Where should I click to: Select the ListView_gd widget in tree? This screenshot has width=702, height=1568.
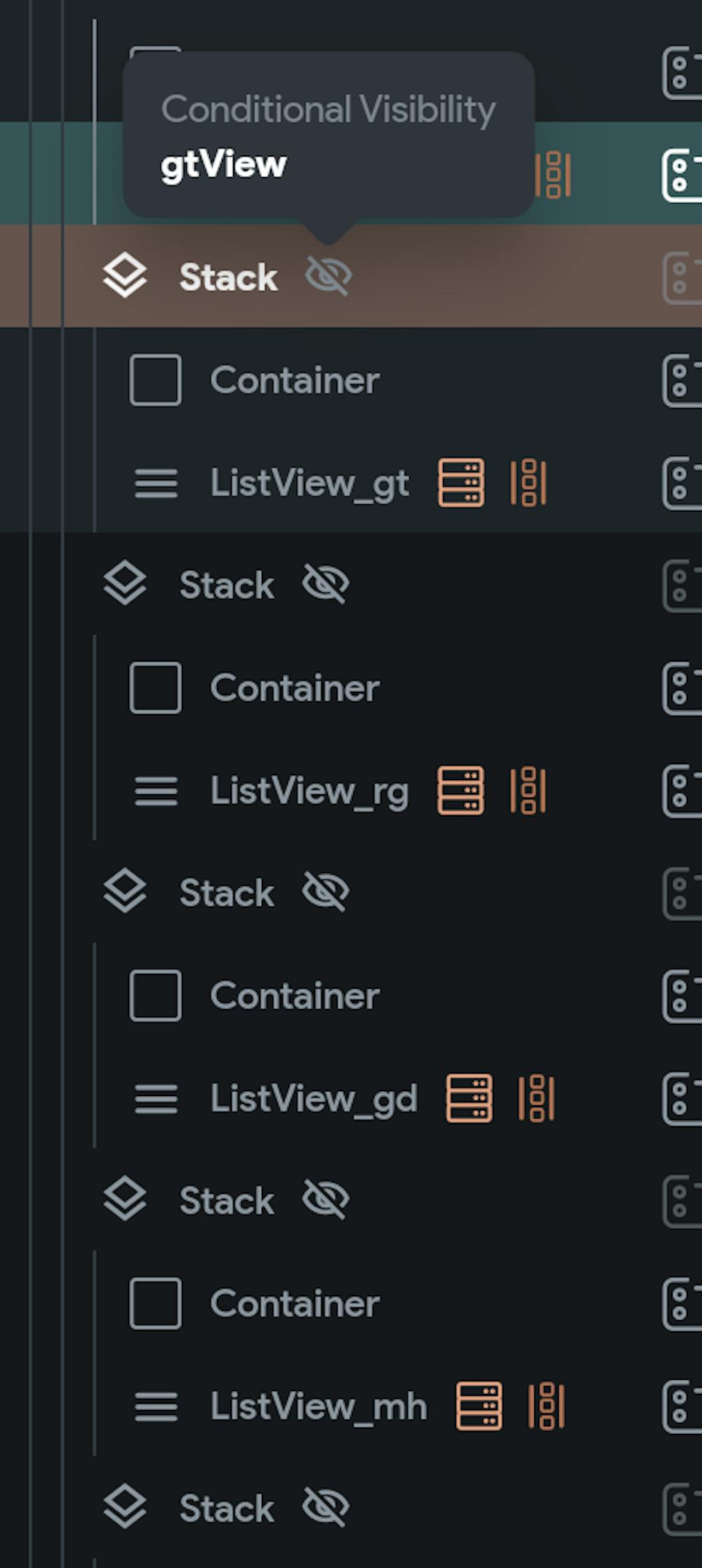pos(313,1098)
